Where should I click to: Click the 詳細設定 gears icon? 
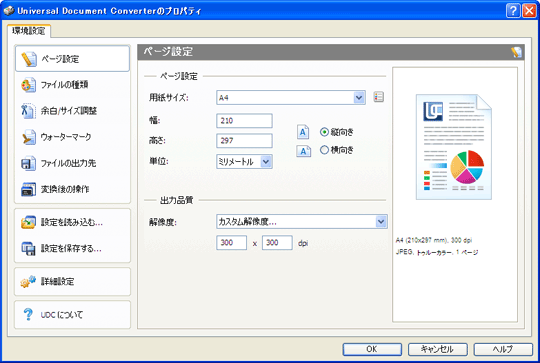coord(28,281)
